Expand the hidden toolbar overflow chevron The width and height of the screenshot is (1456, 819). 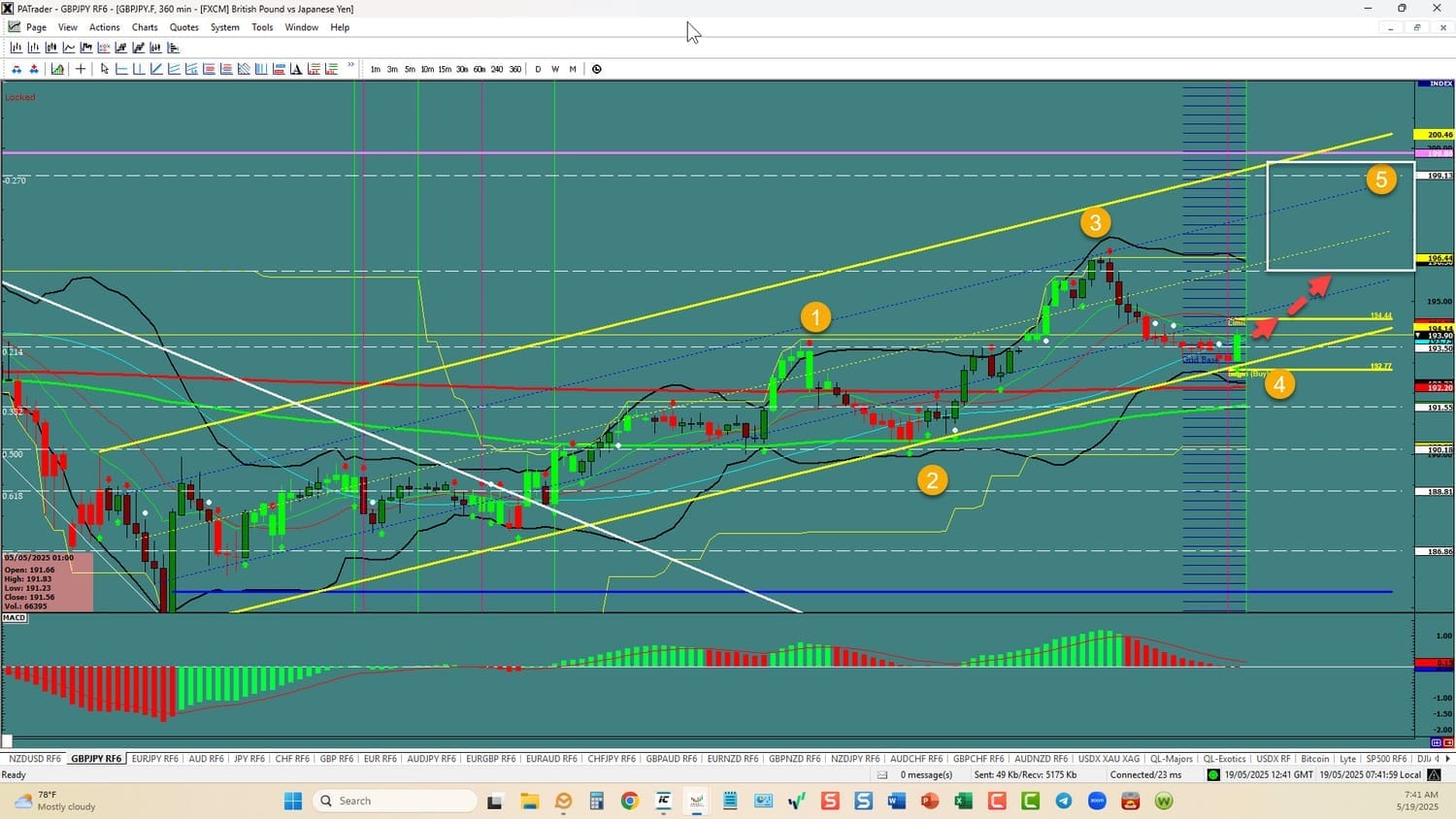click(x=350, y=65)
